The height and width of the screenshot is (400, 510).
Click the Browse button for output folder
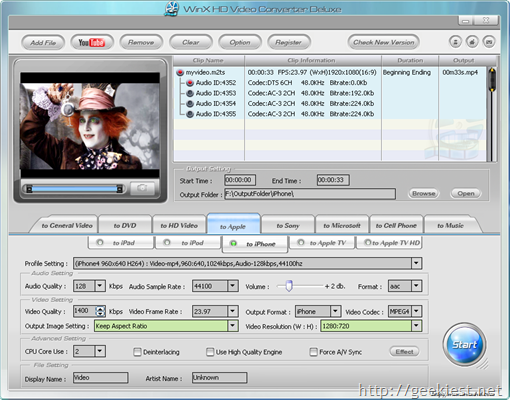click(423, 193)
